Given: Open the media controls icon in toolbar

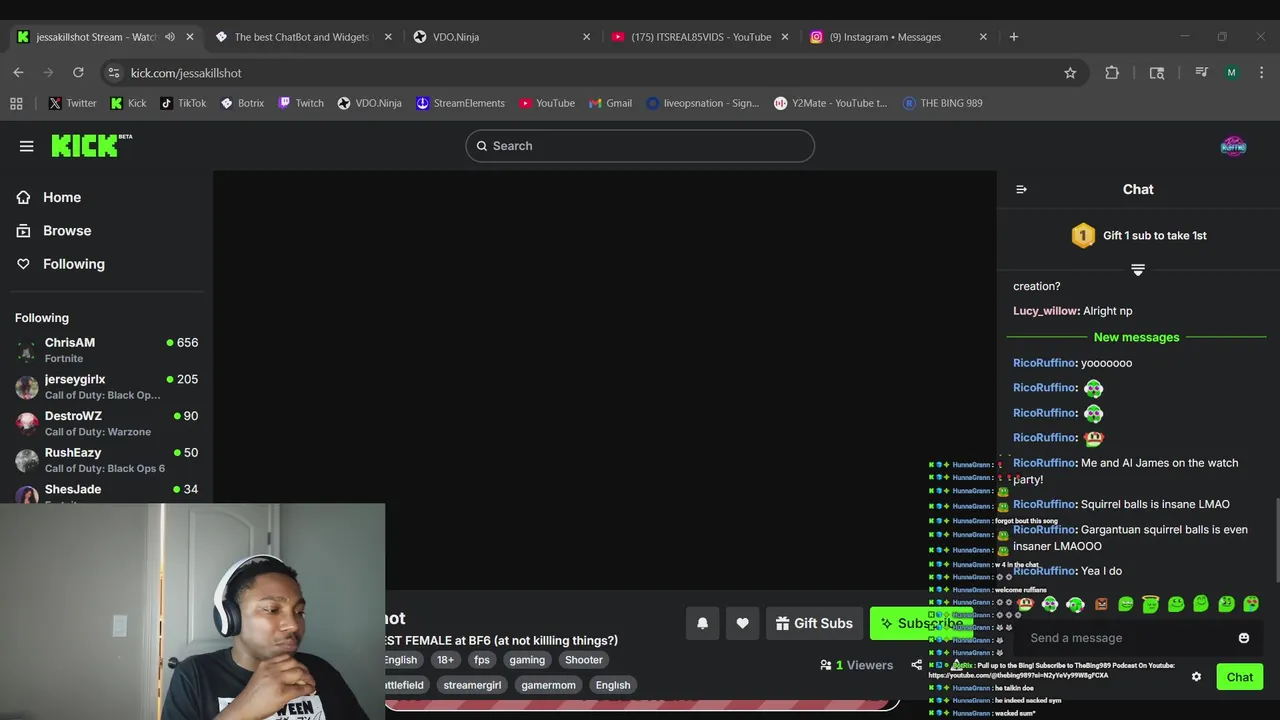Looking at the screenshot, I should 1202,73.
